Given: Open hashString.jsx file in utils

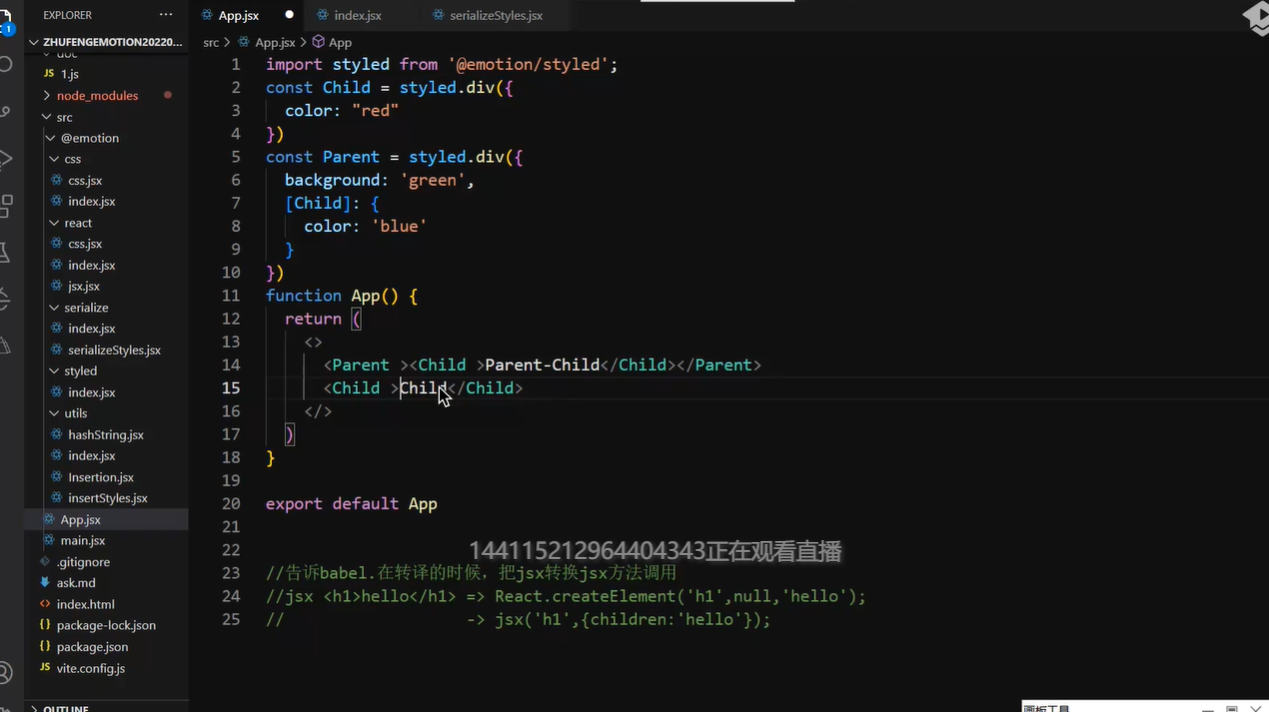Looking at the screenshot, I should coord(105,435).
